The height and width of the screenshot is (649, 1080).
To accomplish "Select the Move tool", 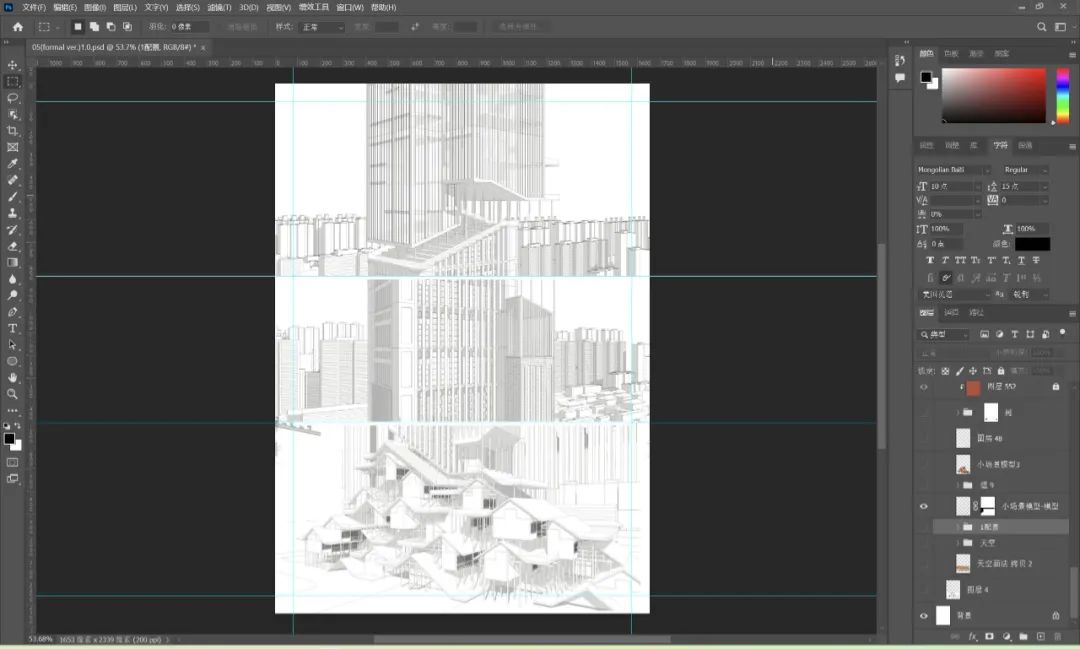I will (12, 65).
